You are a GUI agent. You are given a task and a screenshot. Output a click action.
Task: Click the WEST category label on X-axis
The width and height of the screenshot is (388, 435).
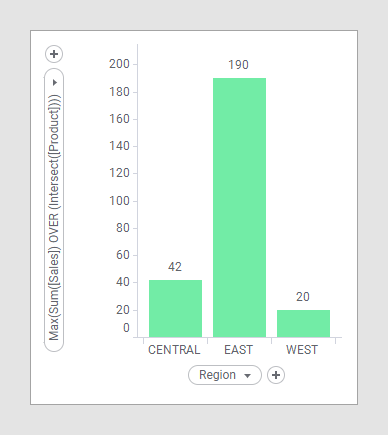(302, 350)
